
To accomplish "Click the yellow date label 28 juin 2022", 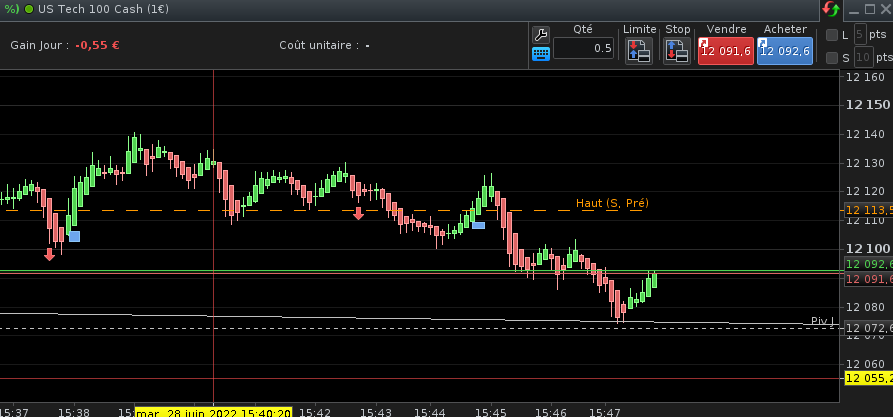I will (x=214, y=412).
